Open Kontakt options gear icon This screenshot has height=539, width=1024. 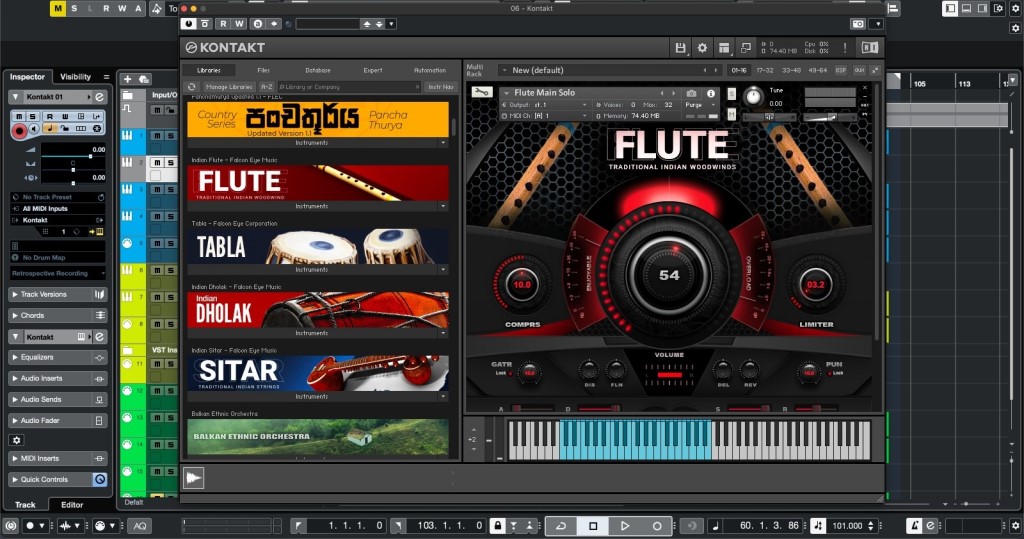click(702, 48)
